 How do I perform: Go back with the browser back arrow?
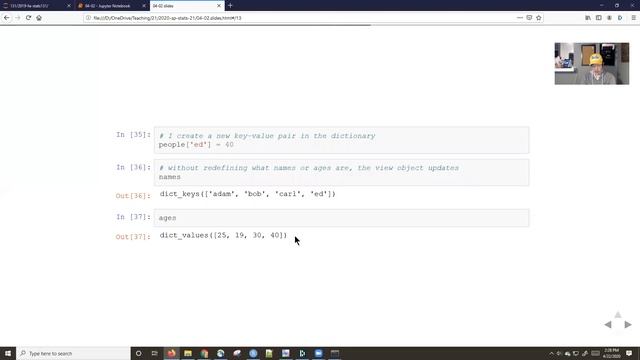7,18
